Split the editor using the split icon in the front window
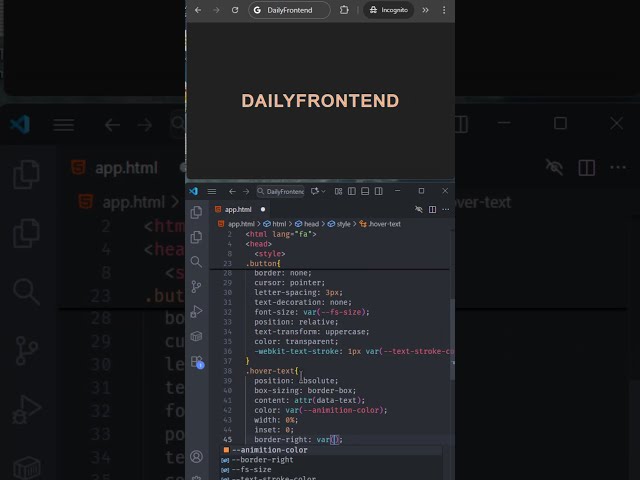640x480 pixels. click(x=432, y=209)
